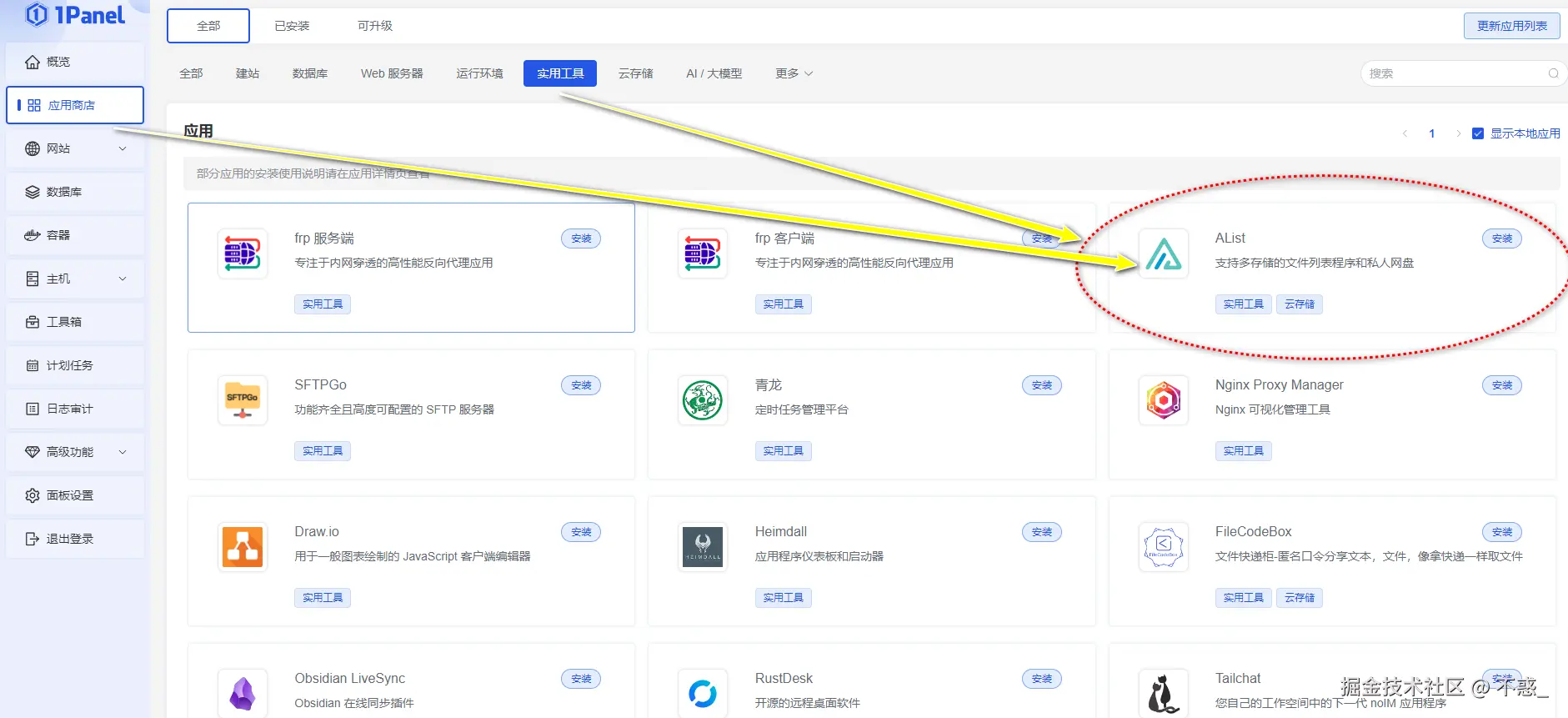Click the Tailchat cat icon
Viewport: 1568px width, 718px height.
(1164, 693)
